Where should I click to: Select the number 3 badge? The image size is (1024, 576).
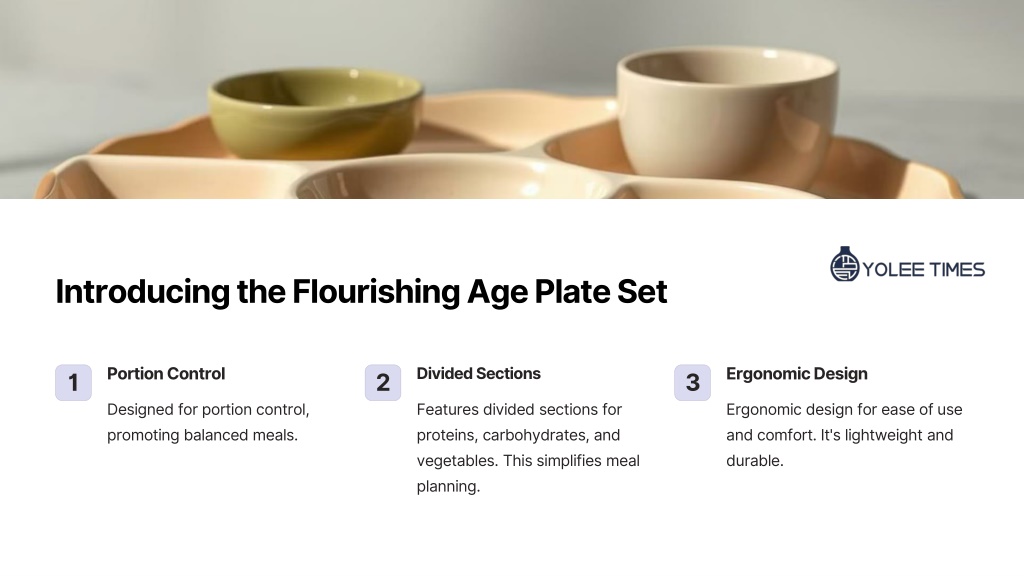click(692, 383)
